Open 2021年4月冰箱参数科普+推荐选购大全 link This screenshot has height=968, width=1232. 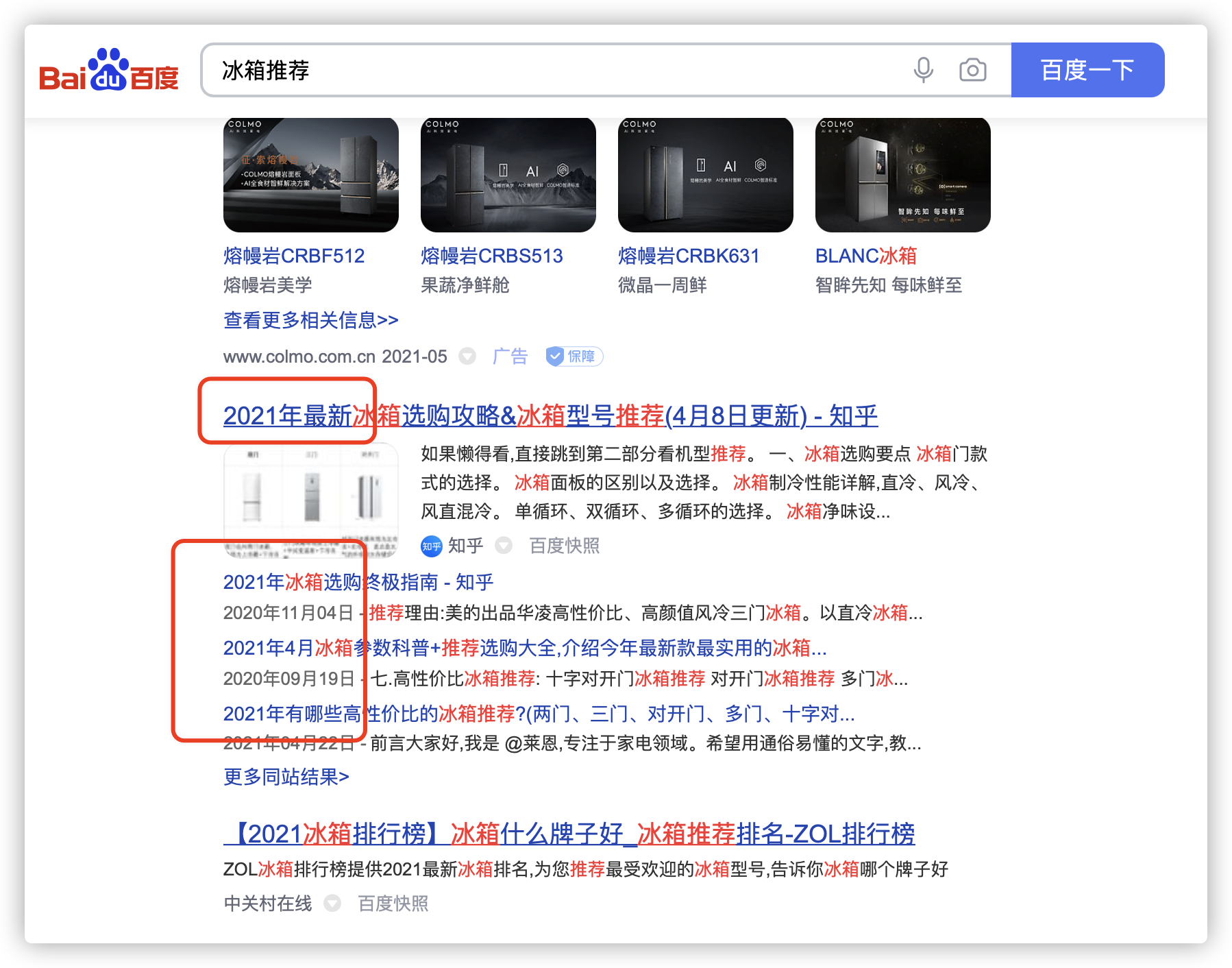(x=525, y=648)
